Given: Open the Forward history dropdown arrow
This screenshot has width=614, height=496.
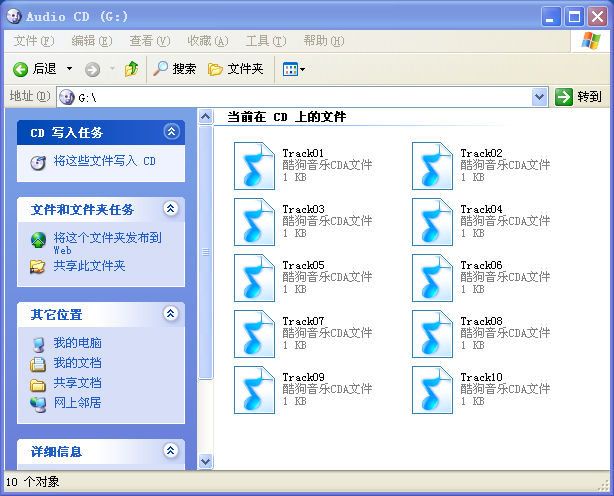Looking at the screenshot, I should tap(112, 69).
